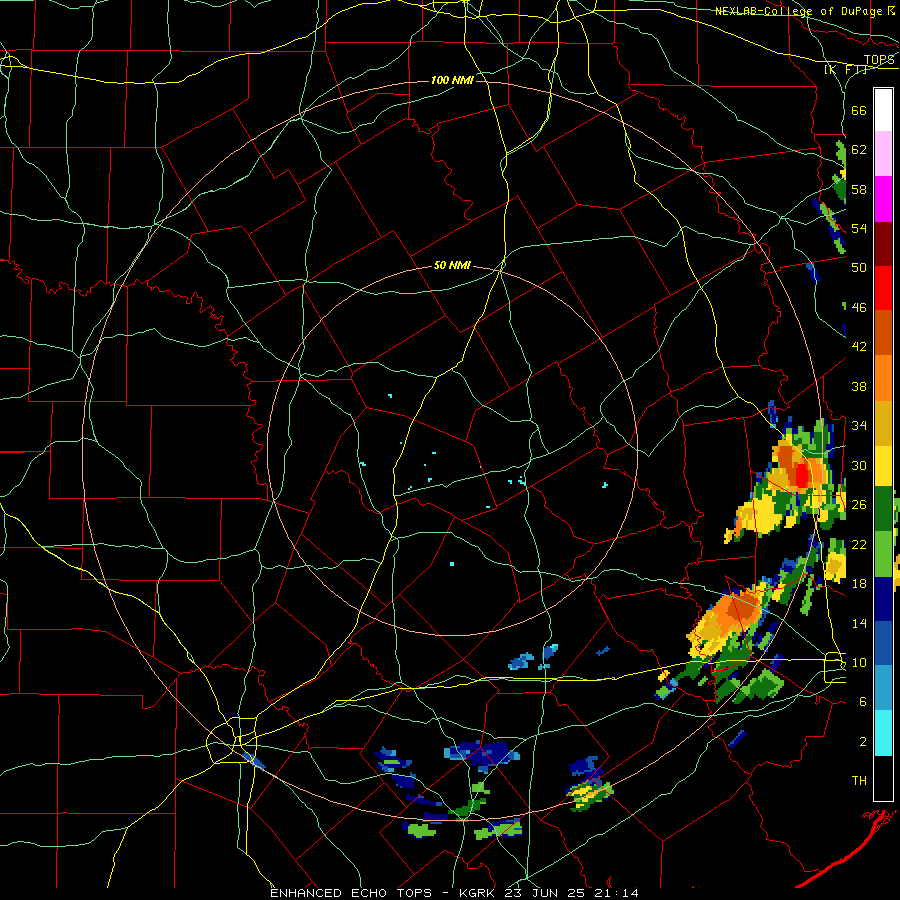Viewport: 900px width, 900px height.
Task: Click the '50 NMI' range ring label
Action: [452, 265]
